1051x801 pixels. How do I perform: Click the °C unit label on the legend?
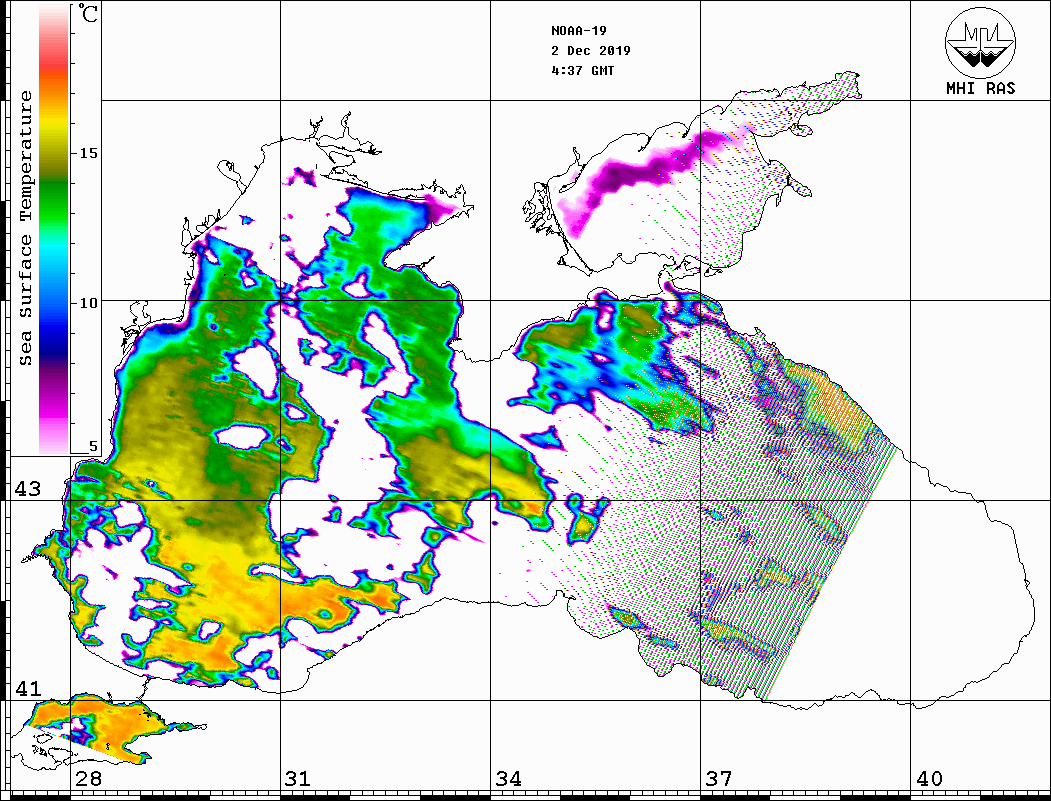(x=87, y=13)
